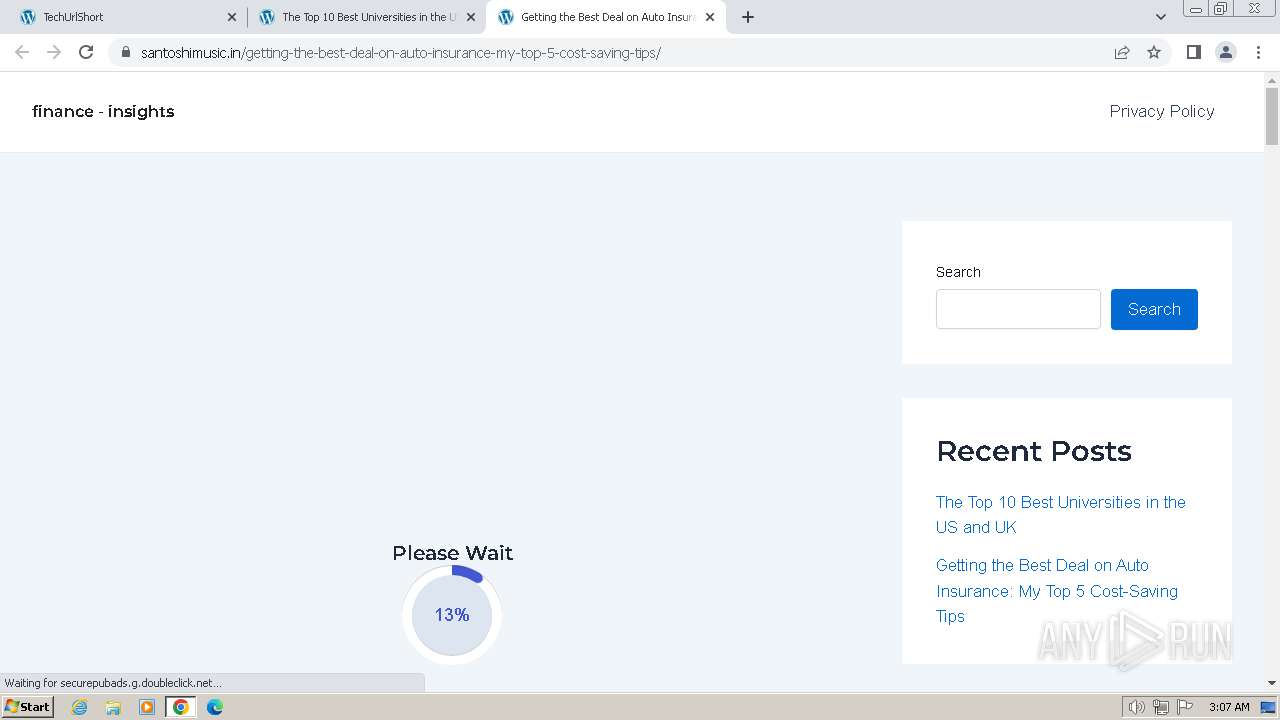1280x720 pixels.
Task: Open a new tab with the plus button
Action: pyautogui.click(x=748, y=17)
